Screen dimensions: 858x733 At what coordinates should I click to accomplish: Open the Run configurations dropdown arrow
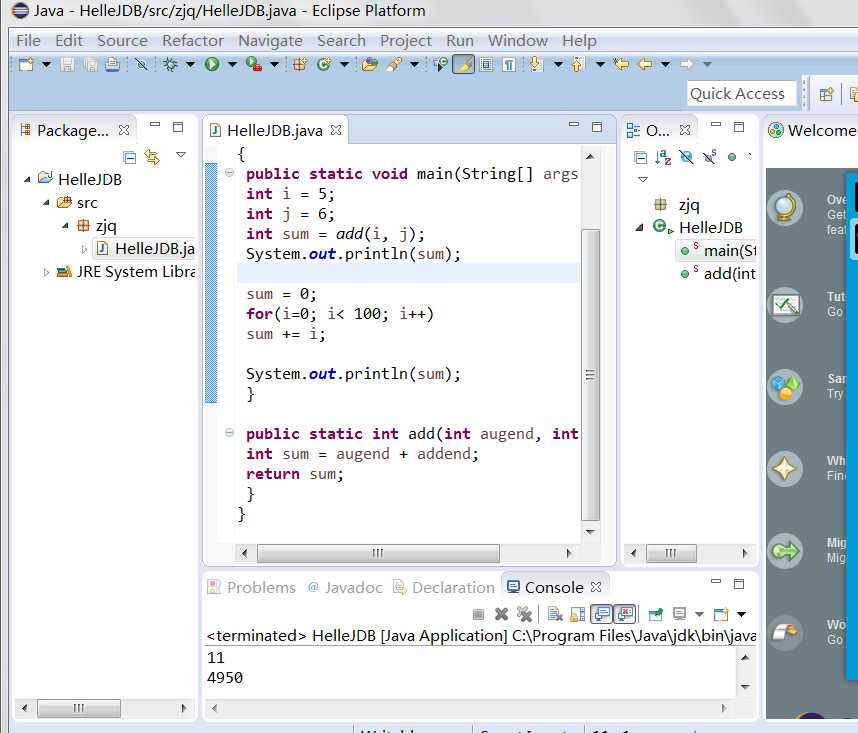coord(232,65)
